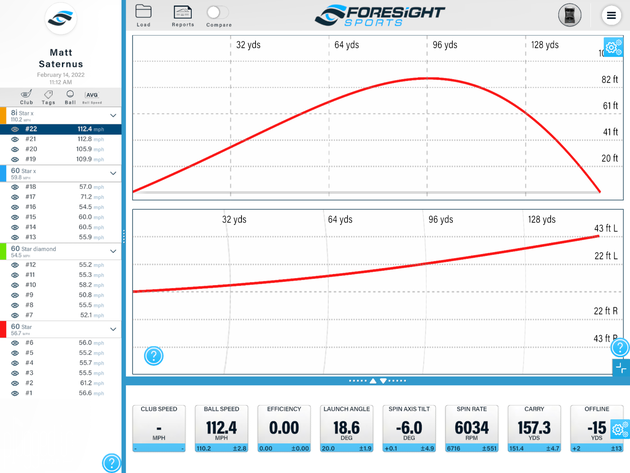Collapse the 8i Star x group
Screen dimensions: 630x473
tap(114, 116)
